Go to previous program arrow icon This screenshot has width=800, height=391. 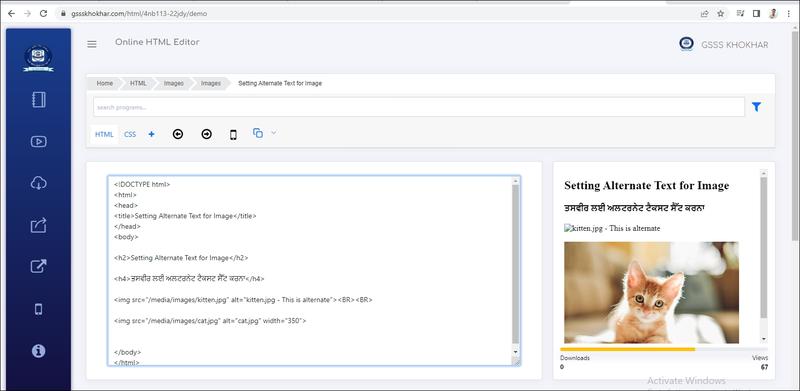point(178,134)
